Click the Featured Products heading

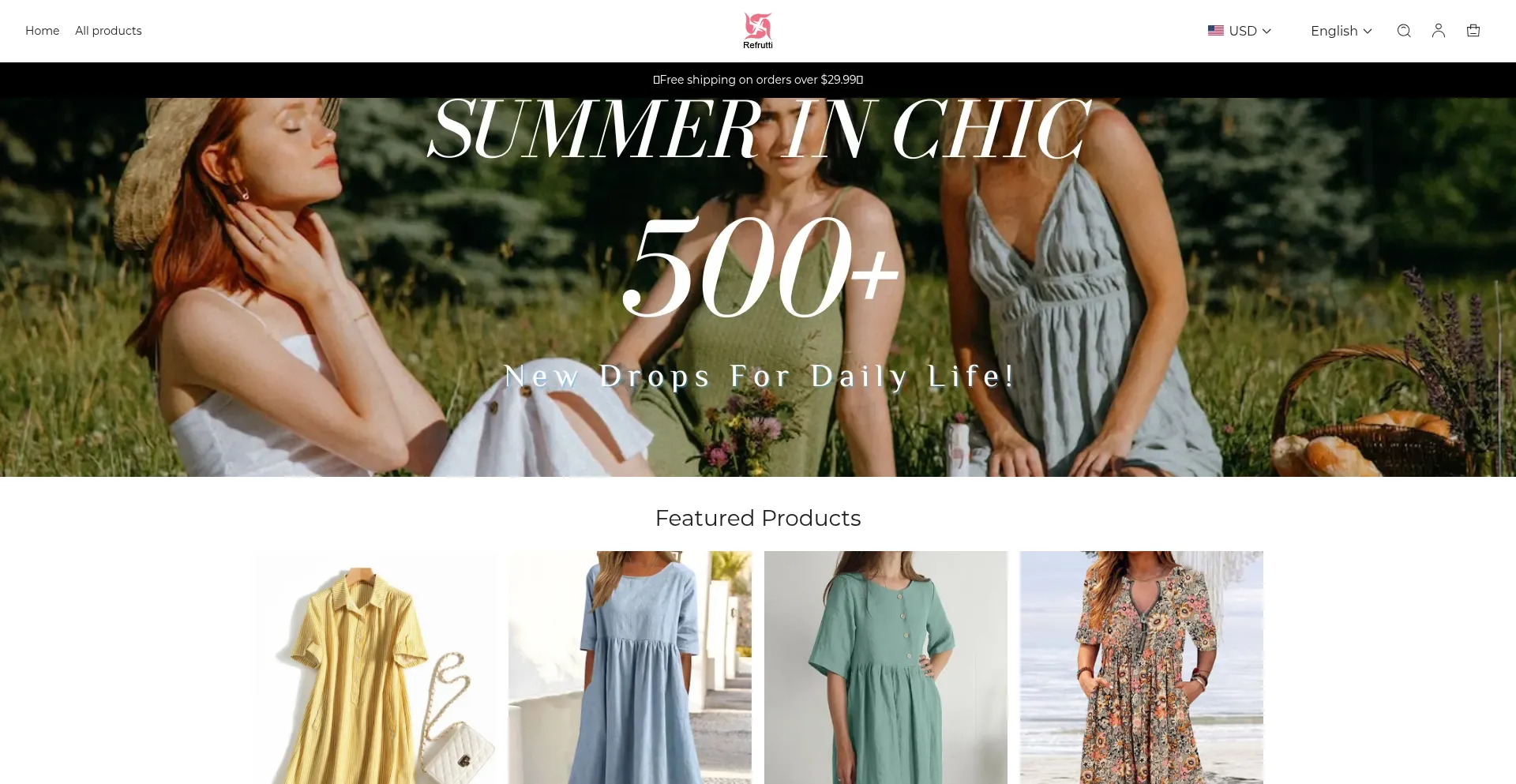(758, 518)
